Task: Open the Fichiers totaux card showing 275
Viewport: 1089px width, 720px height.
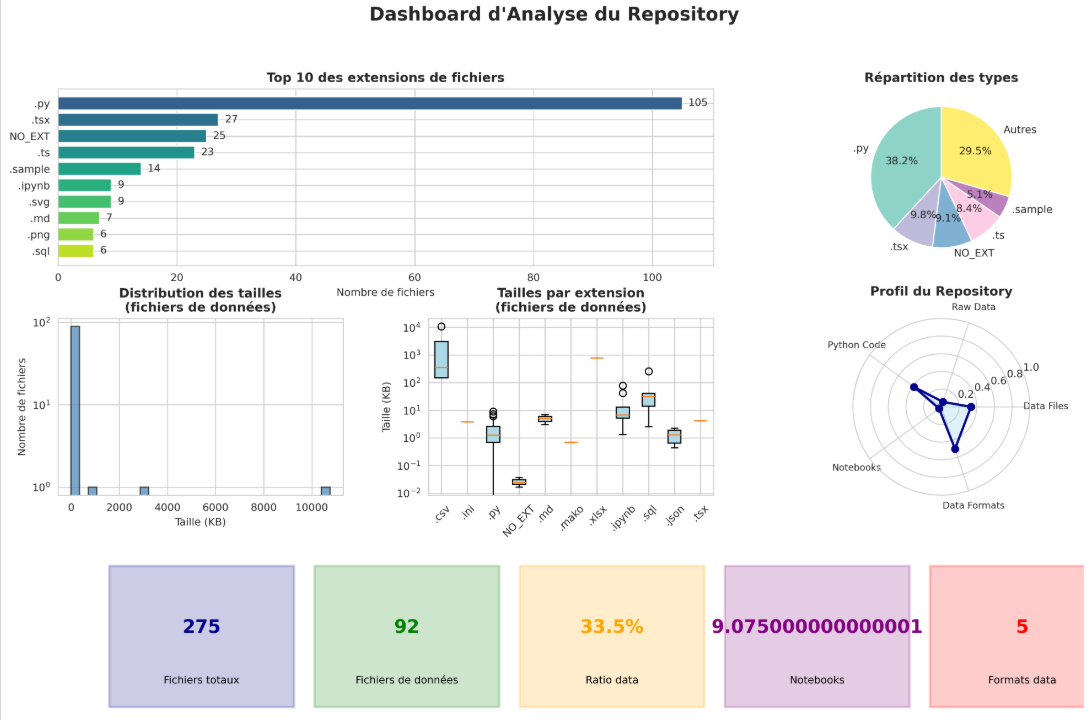Action: click(x=201, y=636)
